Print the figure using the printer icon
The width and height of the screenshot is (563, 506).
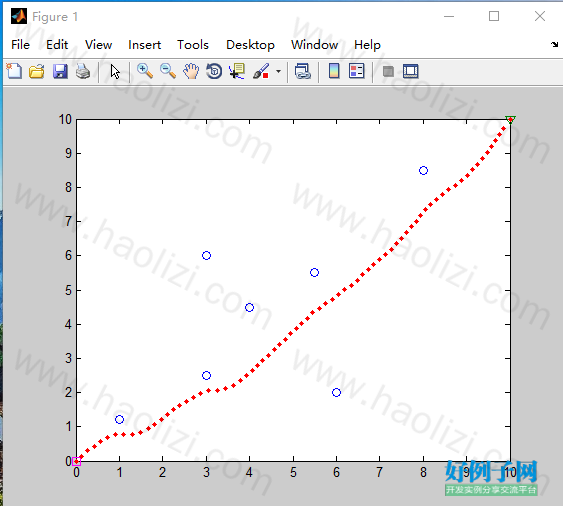tap(83, 71)
